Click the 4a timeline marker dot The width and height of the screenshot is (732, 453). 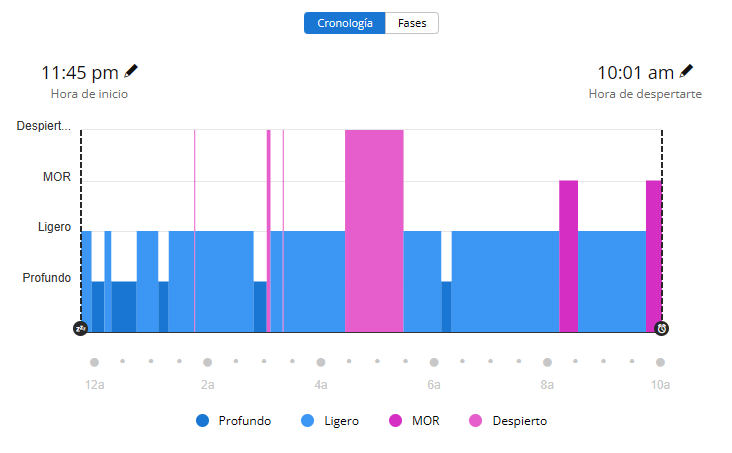click(321, 362)
